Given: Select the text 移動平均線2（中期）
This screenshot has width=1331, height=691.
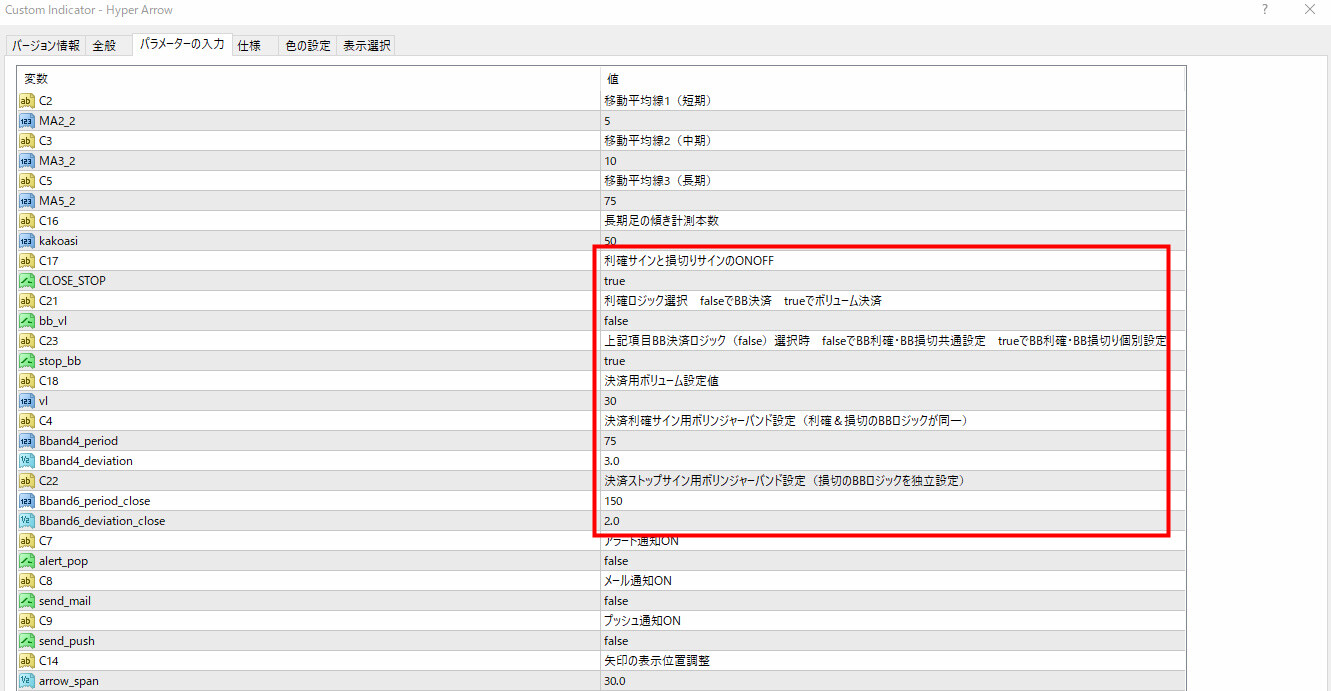Looking at the screenshot, I should click(657, 140).
